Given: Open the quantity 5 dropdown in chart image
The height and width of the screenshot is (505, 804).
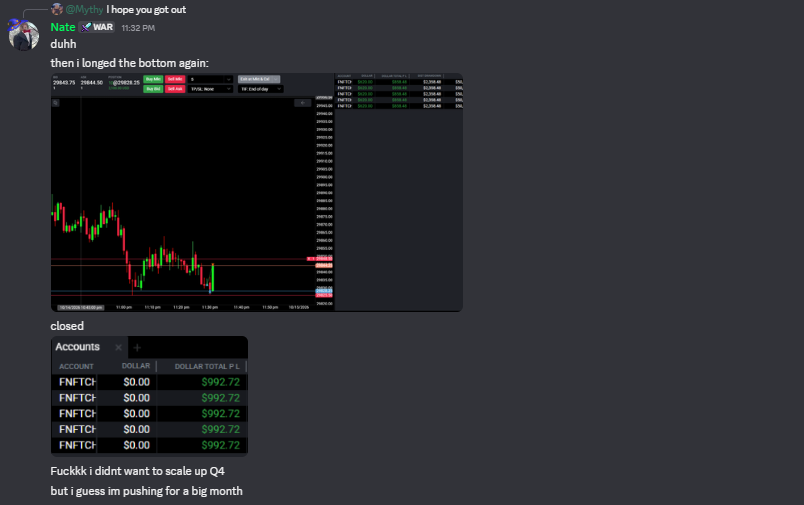Looking at the screenshot, I should [210, 79].
